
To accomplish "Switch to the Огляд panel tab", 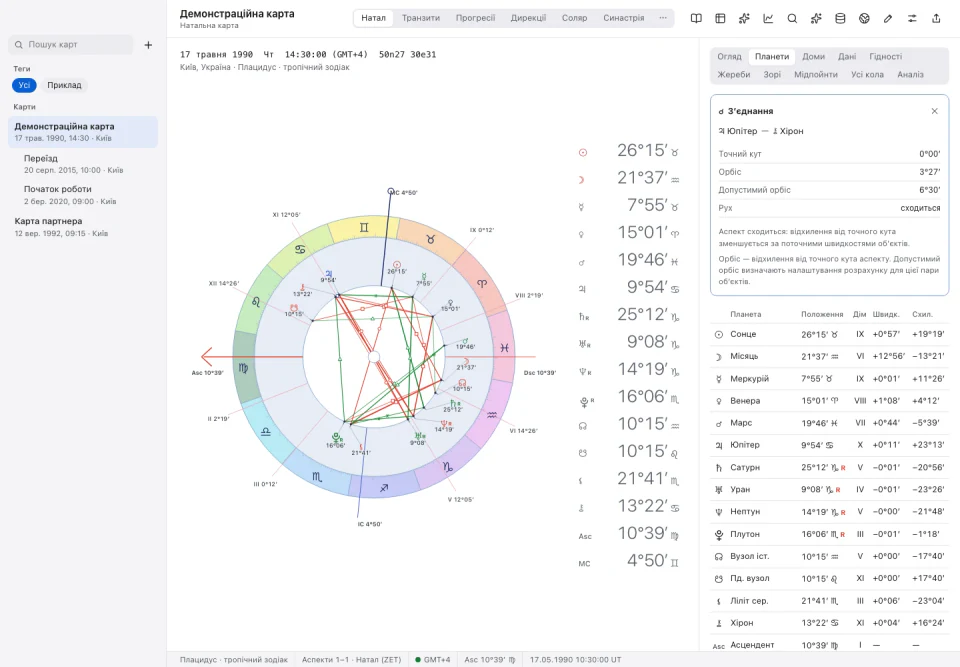I will (x=729, y=56).
